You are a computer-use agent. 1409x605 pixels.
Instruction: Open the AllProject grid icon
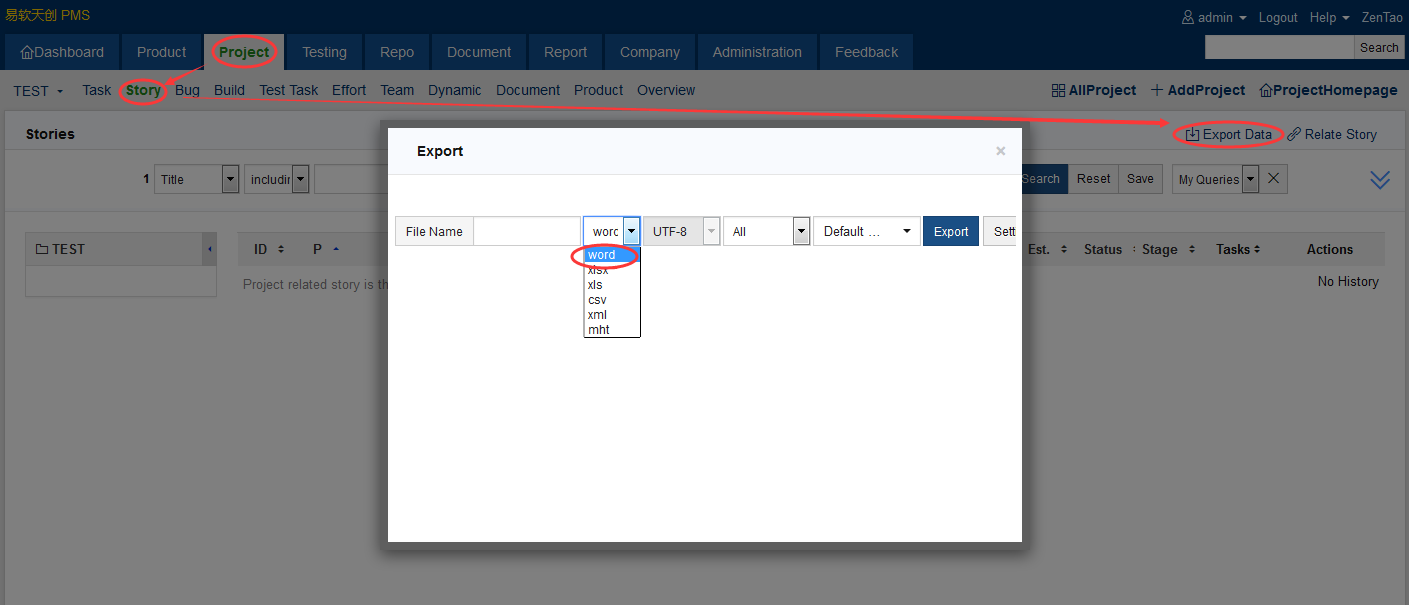tap(1058, 91)
